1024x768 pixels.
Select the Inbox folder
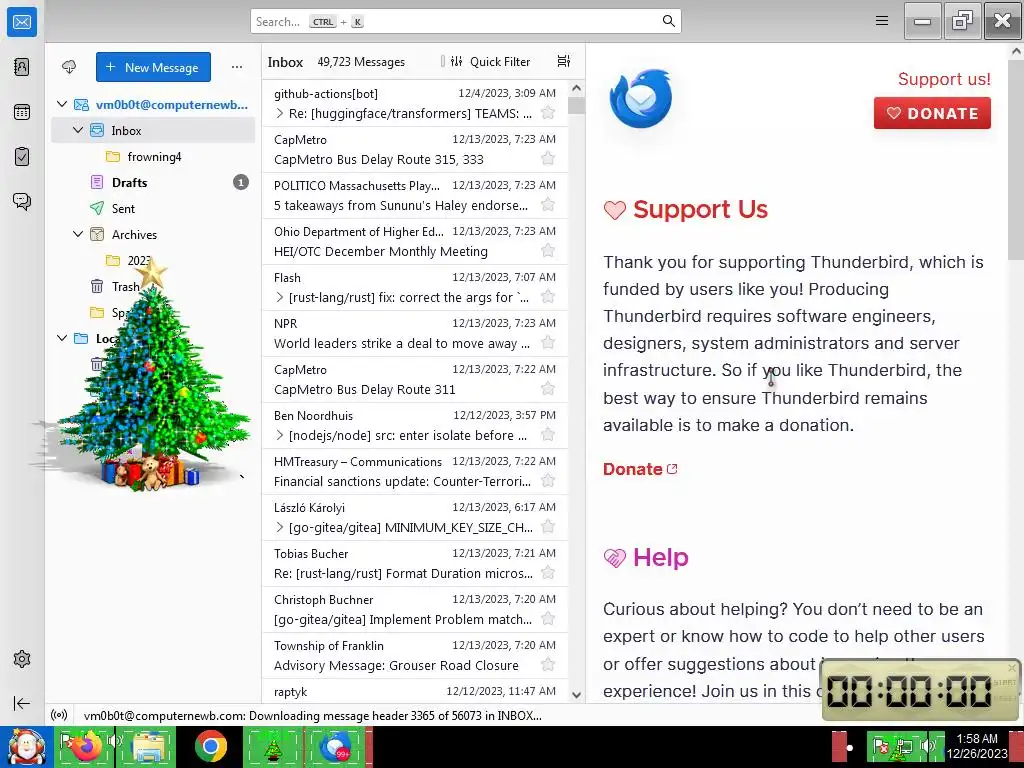153,131
